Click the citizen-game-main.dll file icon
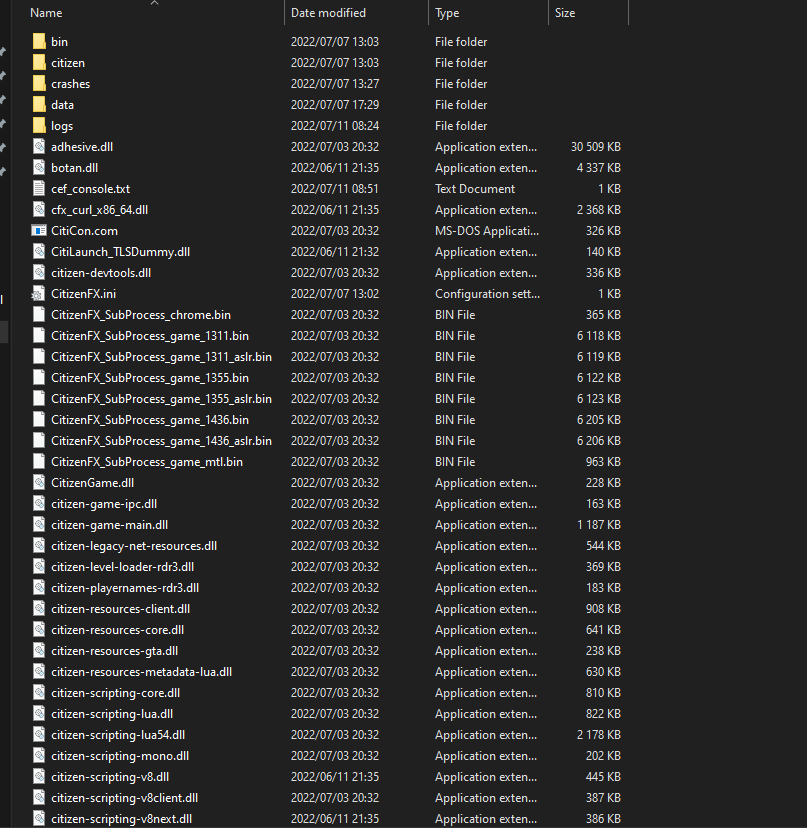This screenshot has width=807, height=828. [39, 525]
